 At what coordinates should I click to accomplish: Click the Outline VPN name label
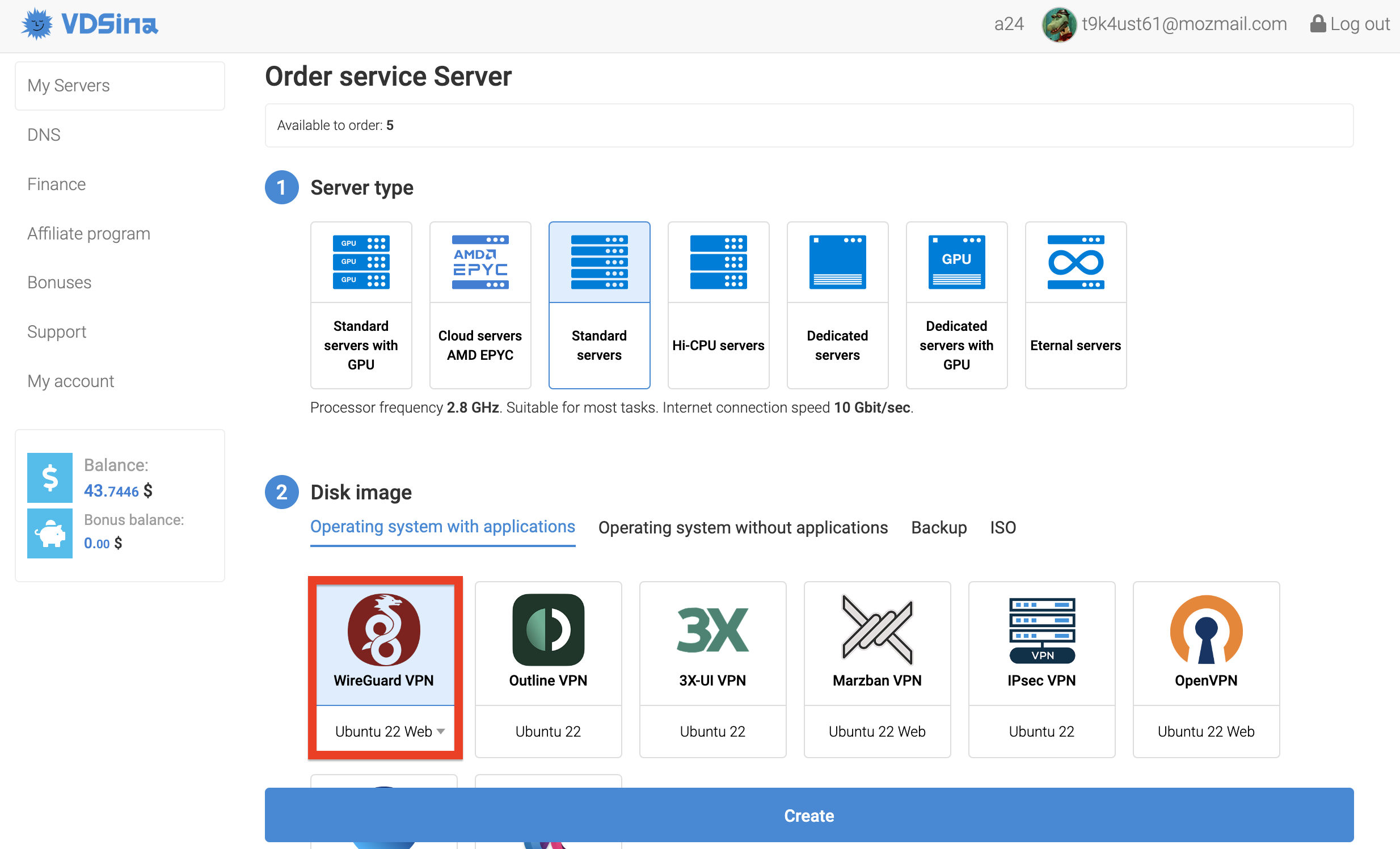click(x=549, y=680)
